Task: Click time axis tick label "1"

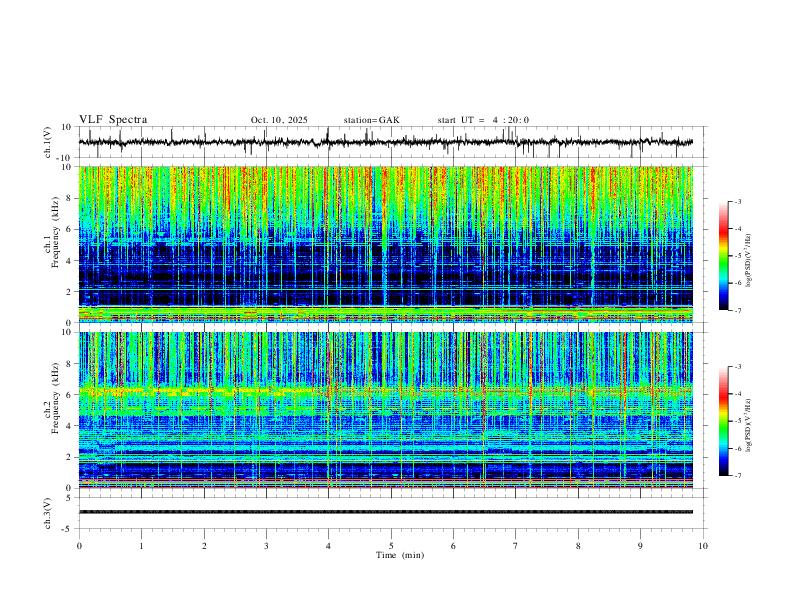Action: 141,546
